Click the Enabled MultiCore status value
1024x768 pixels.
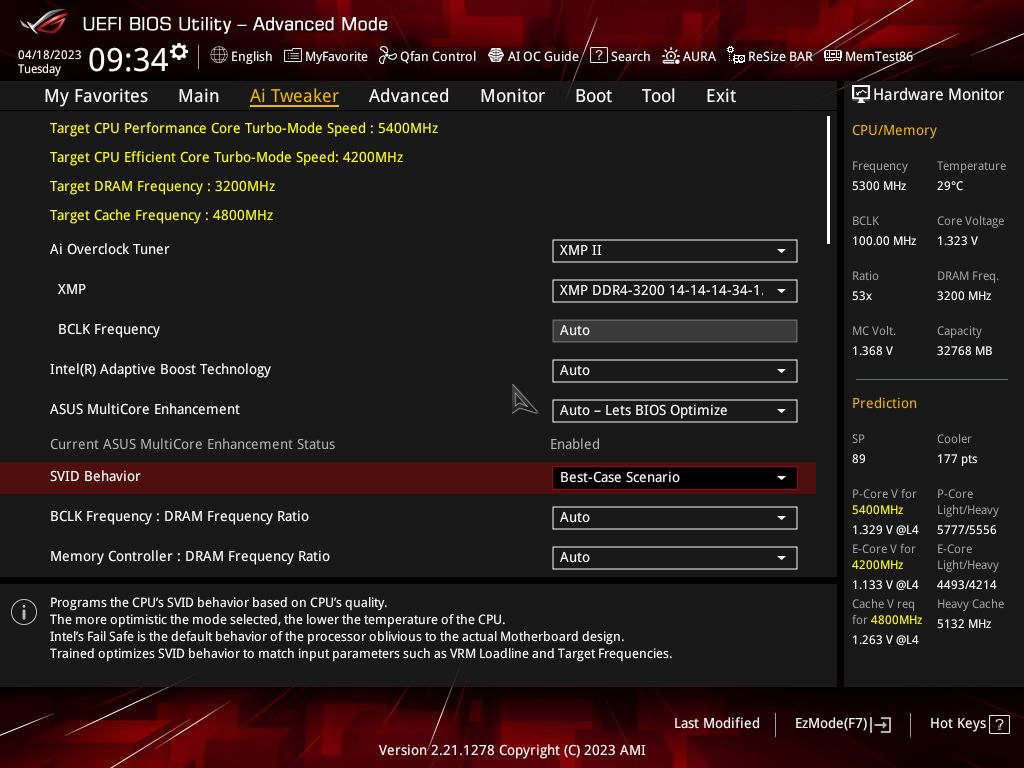pyautogui.click(x=575, y=445)
